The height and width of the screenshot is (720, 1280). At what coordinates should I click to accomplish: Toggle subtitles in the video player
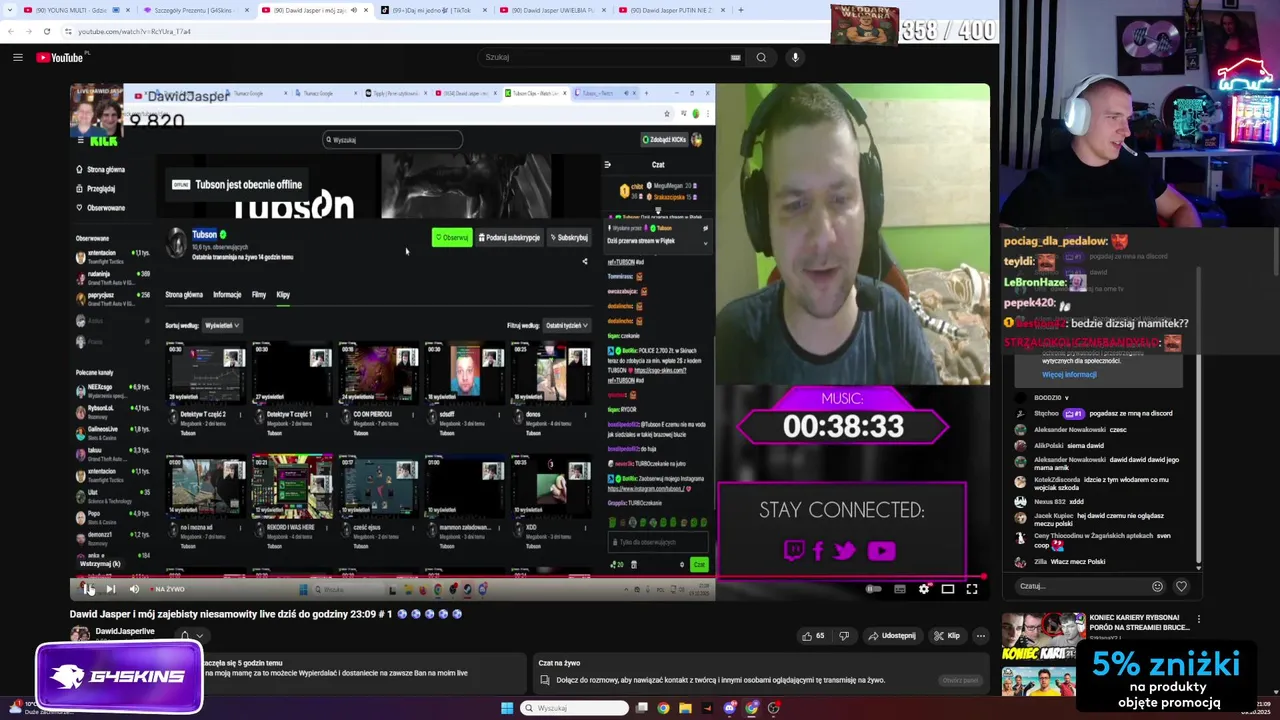click(x=900, y=589)
